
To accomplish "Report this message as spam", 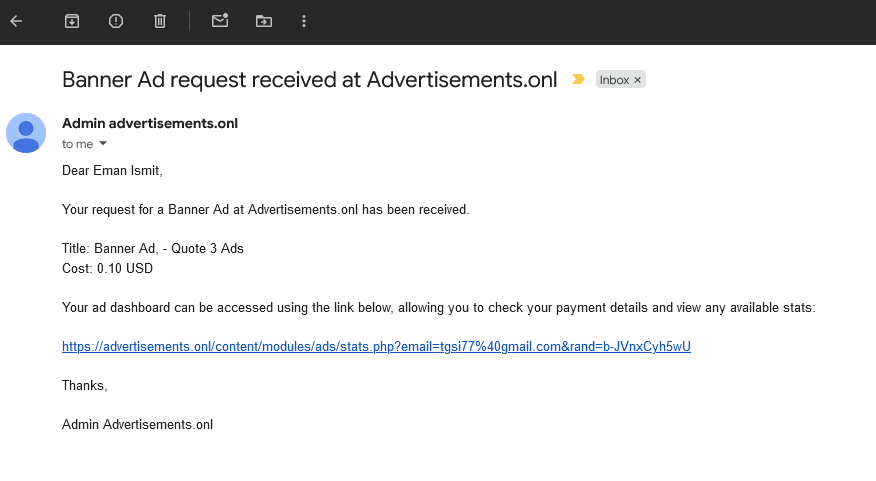I will tap(116, 21).
